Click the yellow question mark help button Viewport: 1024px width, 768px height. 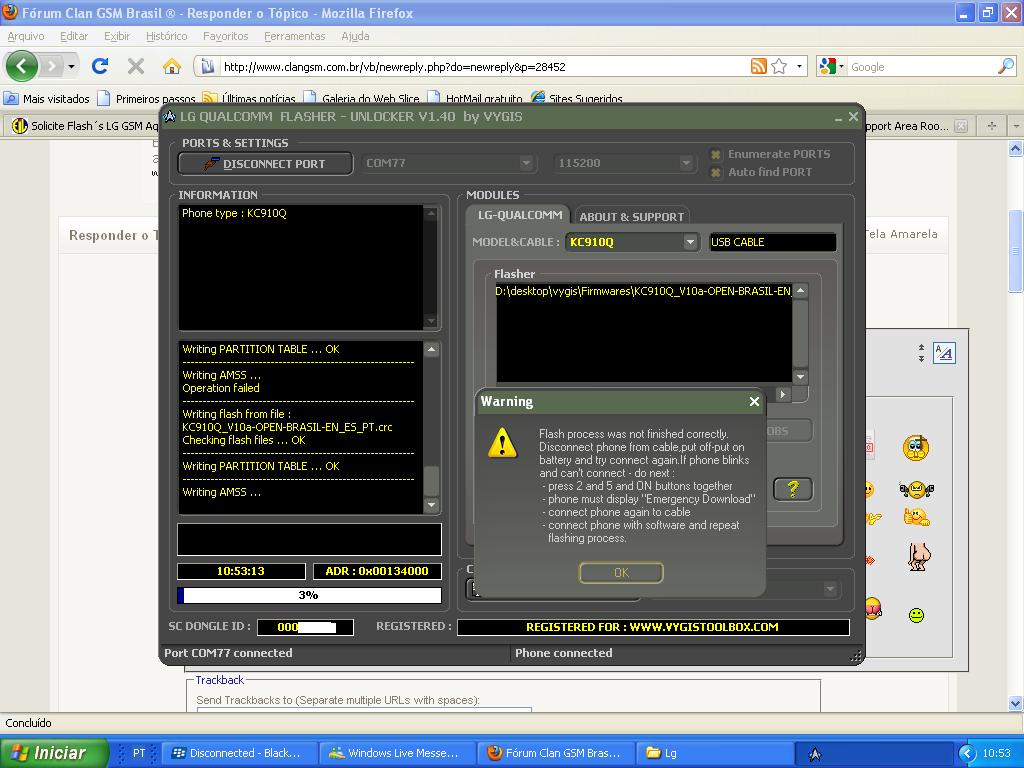pyautogui.click(x=793, y=488)
